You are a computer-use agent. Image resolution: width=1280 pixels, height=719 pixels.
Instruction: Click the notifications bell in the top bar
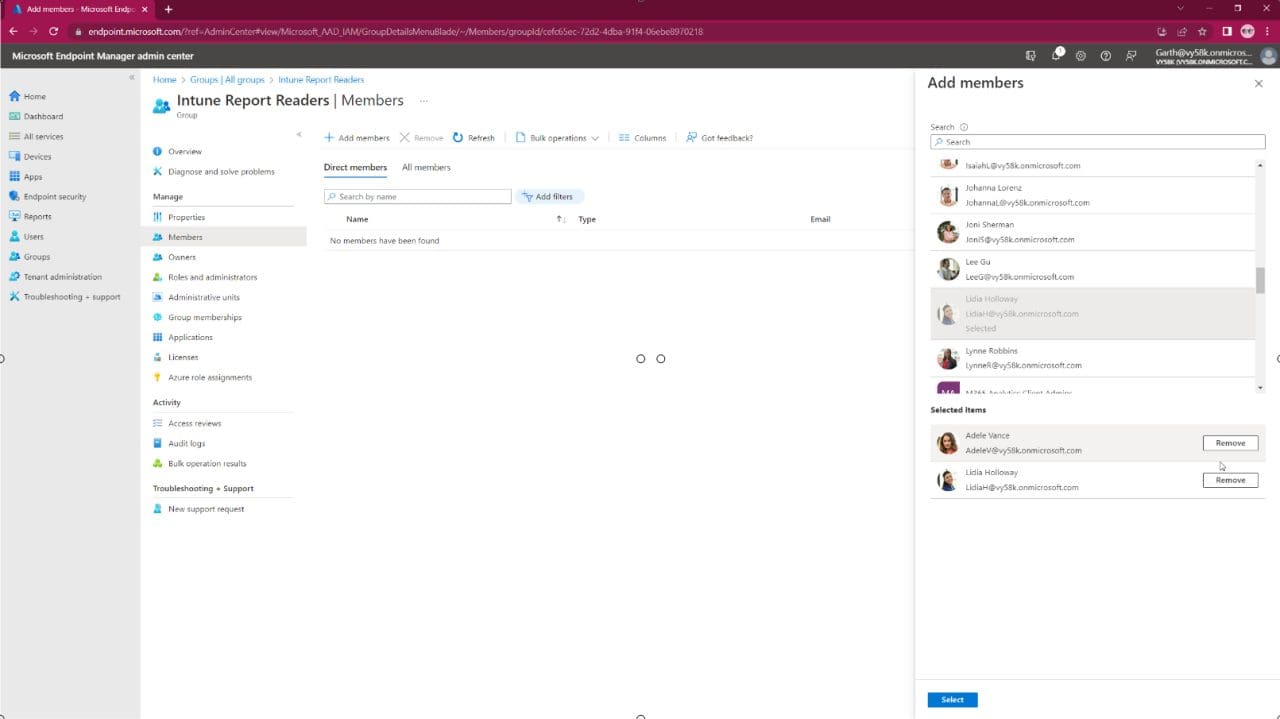(1056, 56)
